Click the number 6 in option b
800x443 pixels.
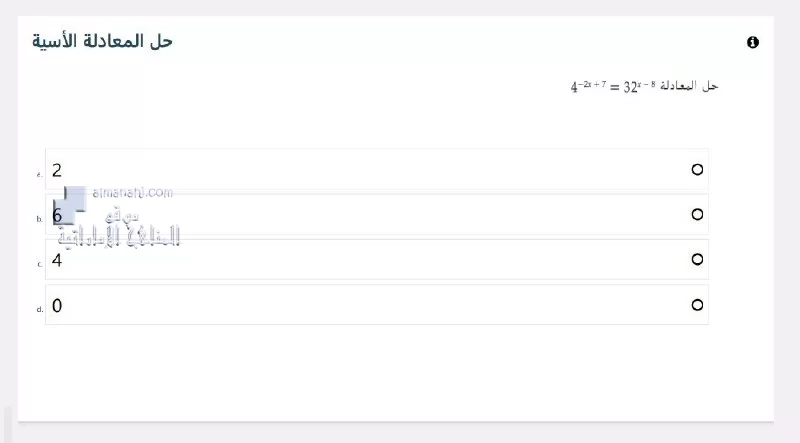[x=57, y=215]
